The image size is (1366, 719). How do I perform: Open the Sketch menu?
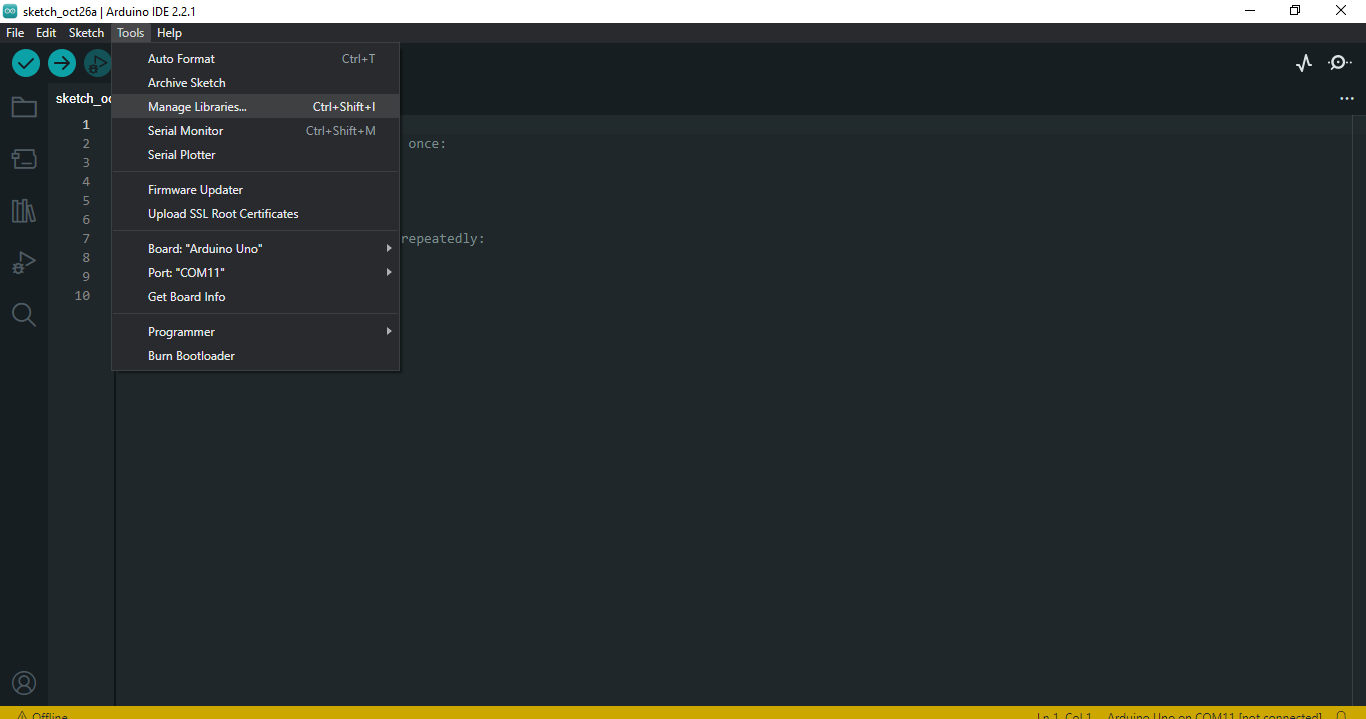click(86, 32)
